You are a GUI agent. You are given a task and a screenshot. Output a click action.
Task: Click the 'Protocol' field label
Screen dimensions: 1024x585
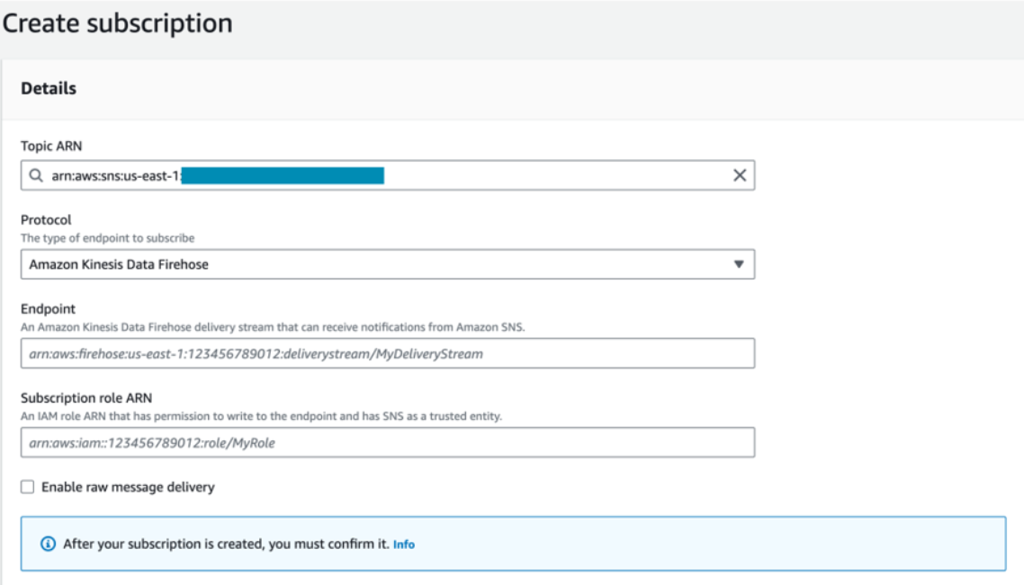click(x=46, y=220)
